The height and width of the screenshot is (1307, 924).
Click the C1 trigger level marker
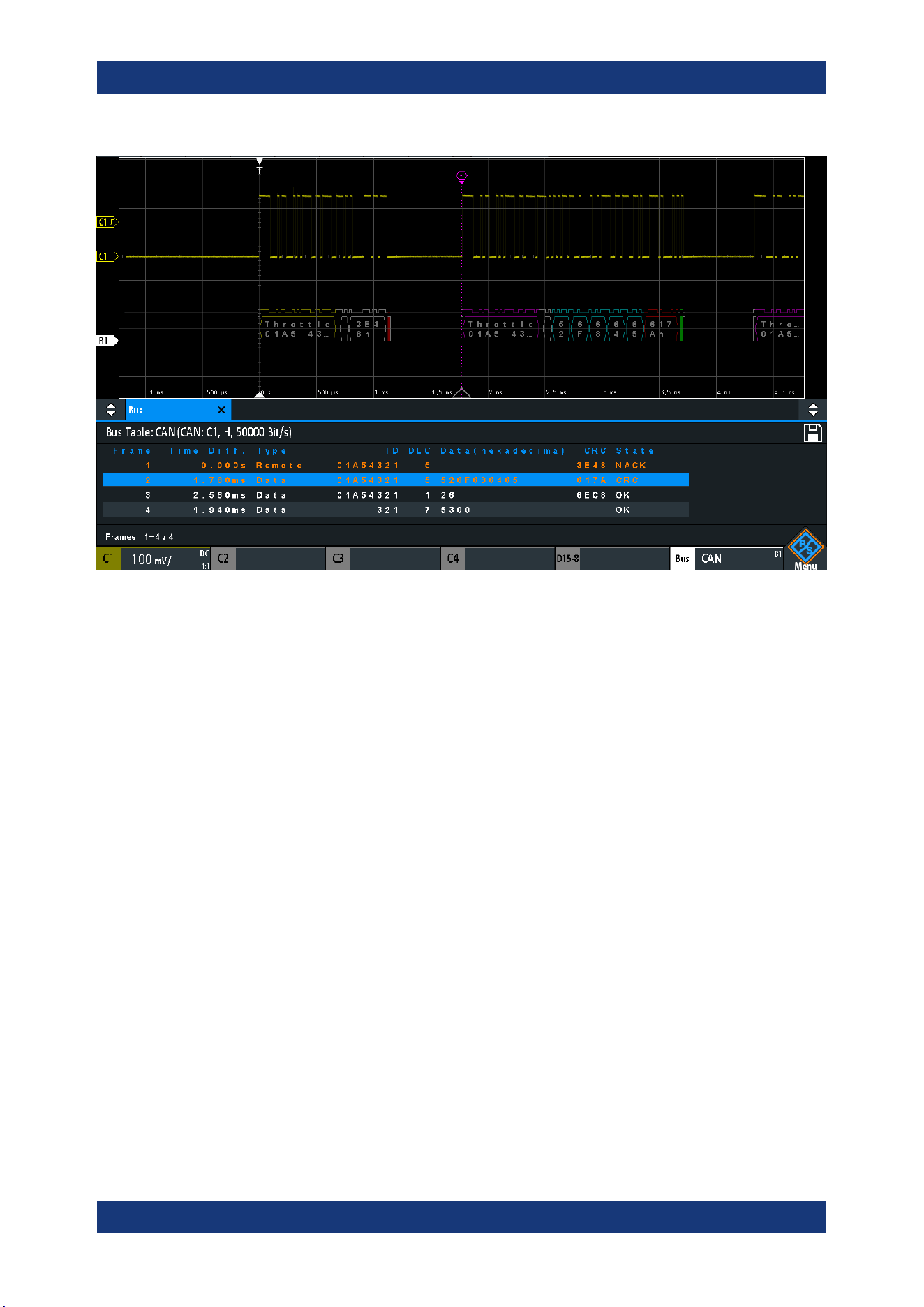pyautogui.click(x=107, y=222)
